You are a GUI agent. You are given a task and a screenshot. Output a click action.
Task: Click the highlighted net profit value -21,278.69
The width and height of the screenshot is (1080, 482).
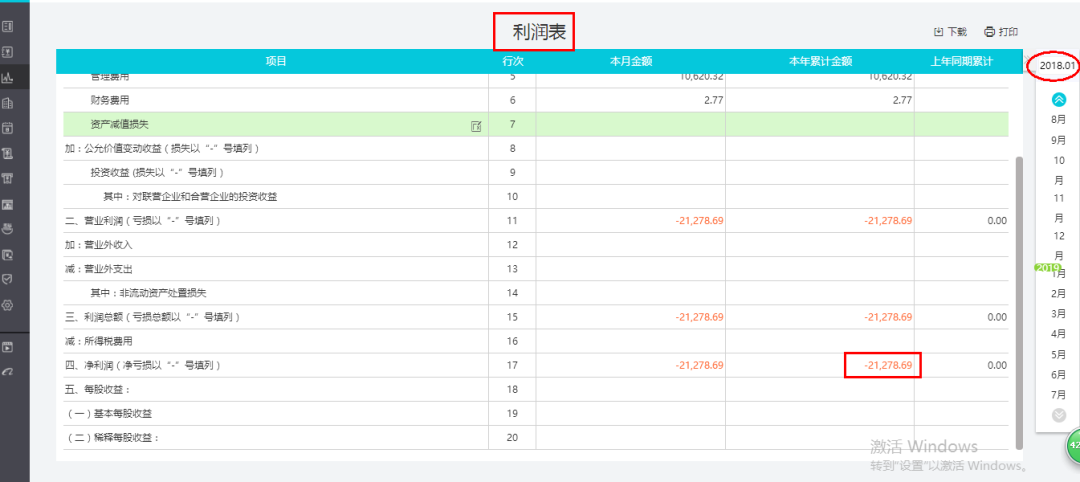coord(882,366)
